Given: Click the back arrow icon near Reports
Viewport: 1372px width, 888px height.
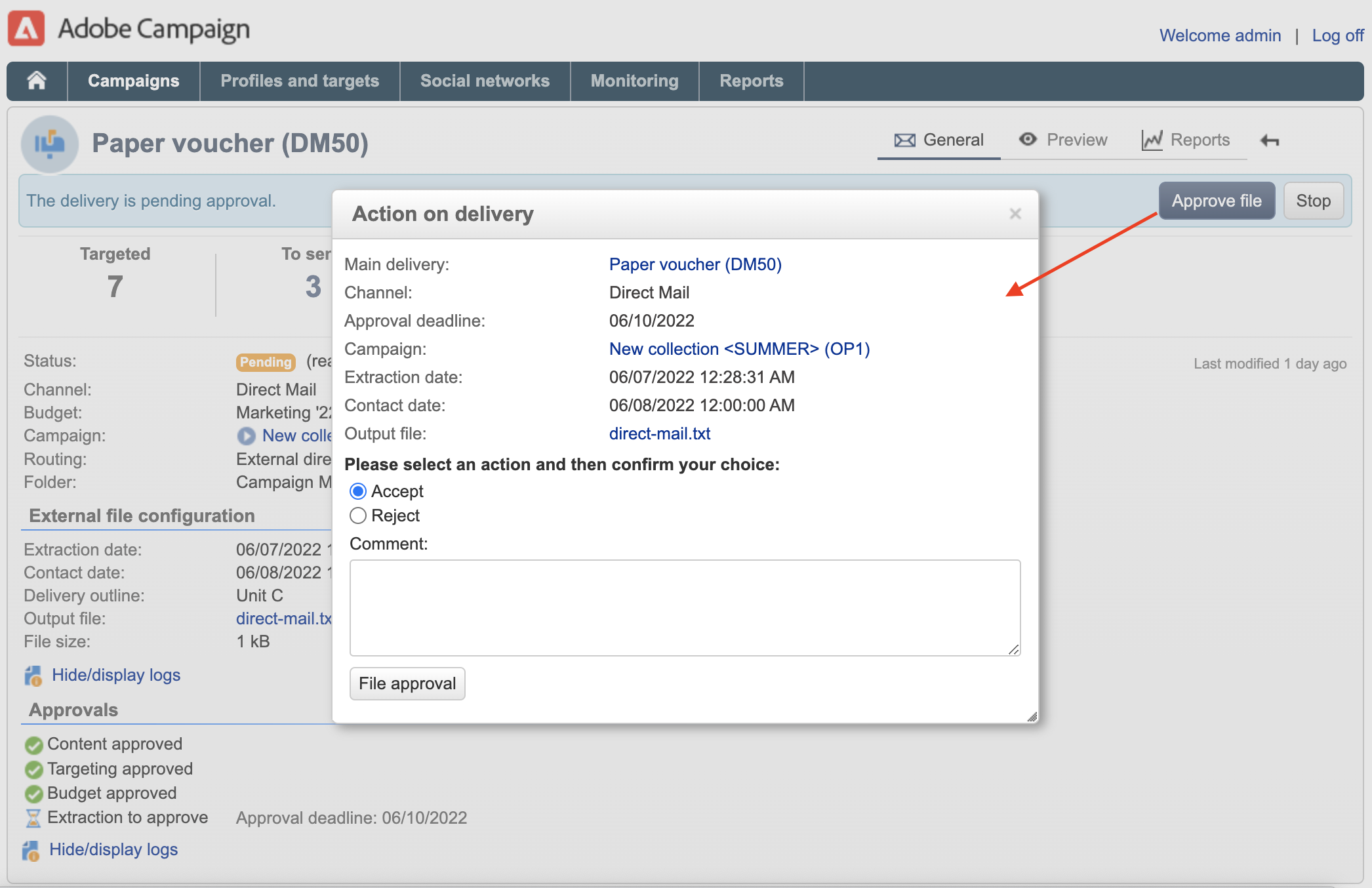Looking at the screenshot, I should point(1270,140).
